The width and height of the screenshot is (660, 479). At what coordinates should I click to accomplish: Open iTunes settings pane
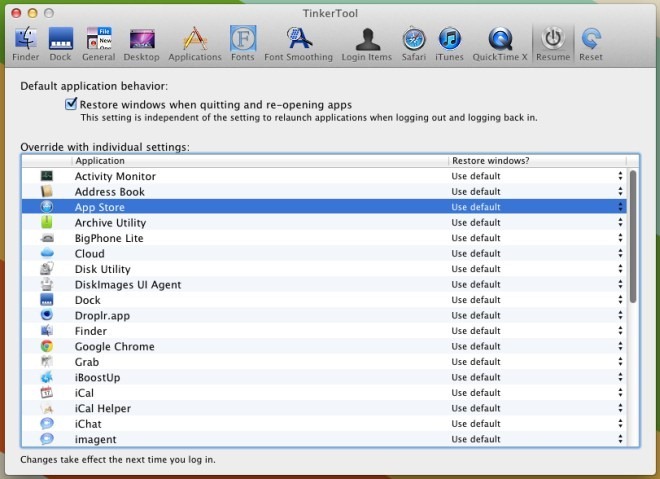449,44
